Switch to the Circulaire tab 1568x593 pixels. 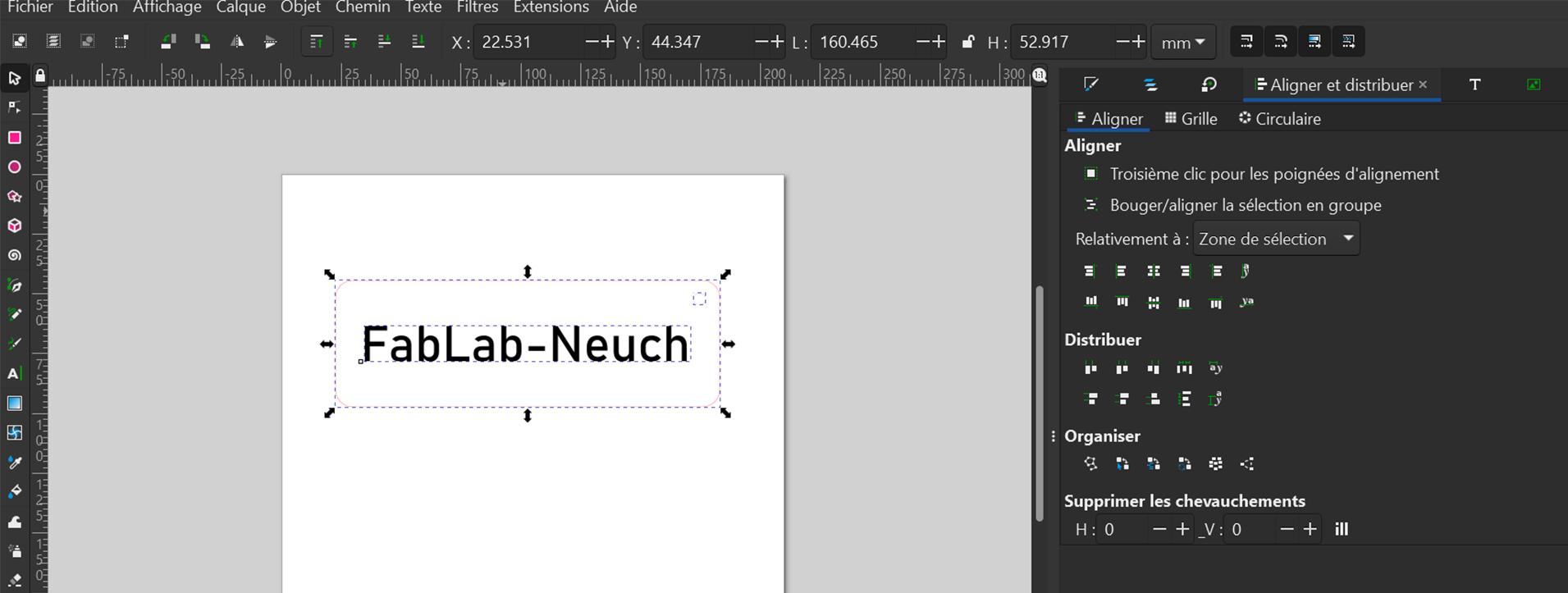click(1280, 119)
